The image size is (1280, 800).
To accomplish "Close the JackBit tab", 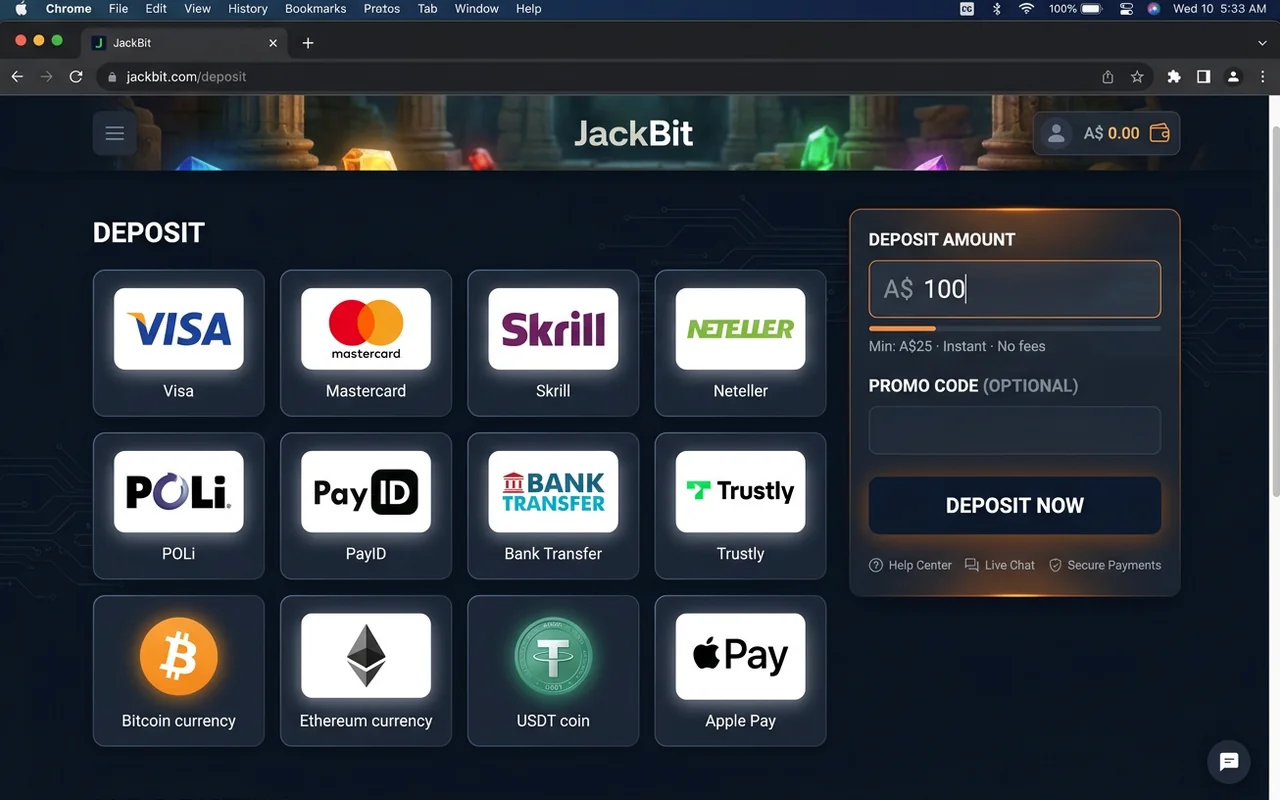I will [x=274, y=43].
